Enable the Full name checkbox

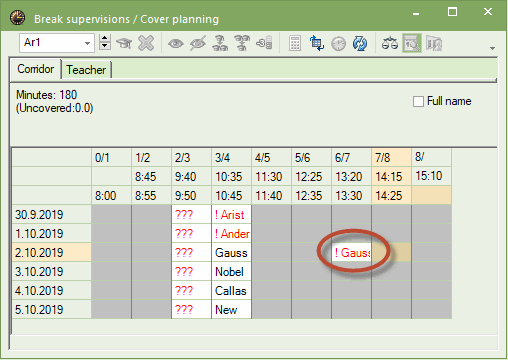point(418,101)
